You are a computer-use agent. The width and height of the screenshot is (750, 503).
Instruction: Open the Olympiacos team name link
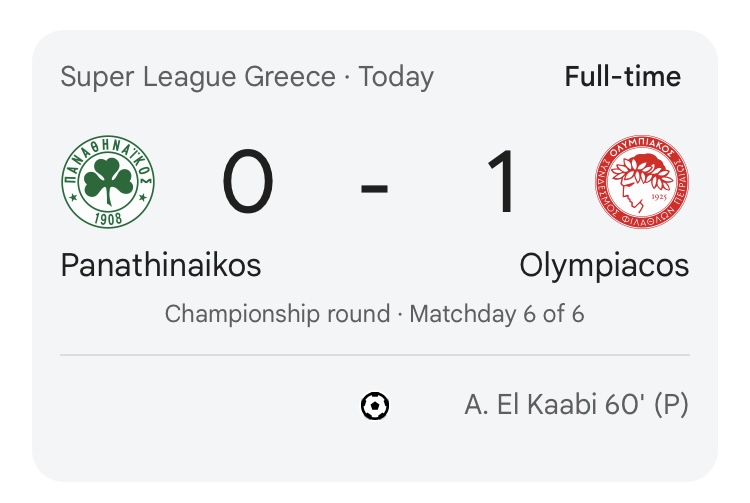604,265
